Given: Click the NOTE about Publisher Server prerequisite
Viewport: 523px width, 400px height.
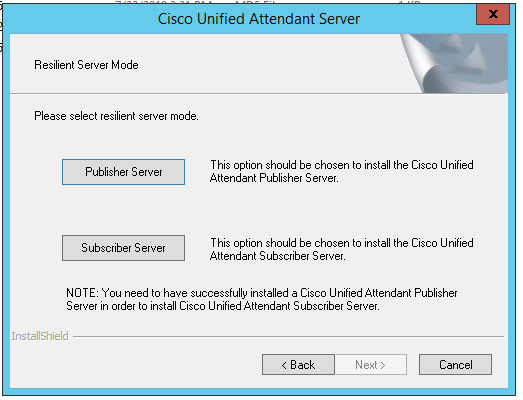Looking at the screenshot, I should (262, 299).
